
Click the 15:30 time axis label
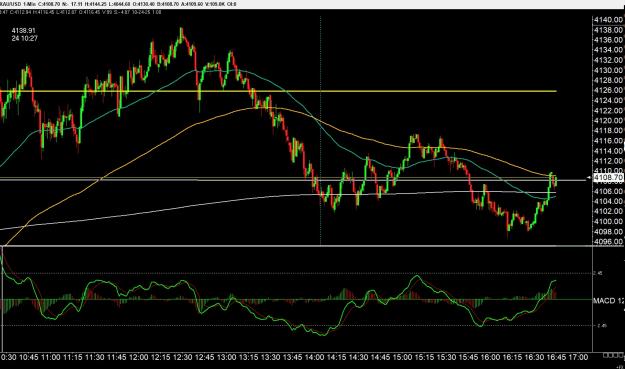446,357
